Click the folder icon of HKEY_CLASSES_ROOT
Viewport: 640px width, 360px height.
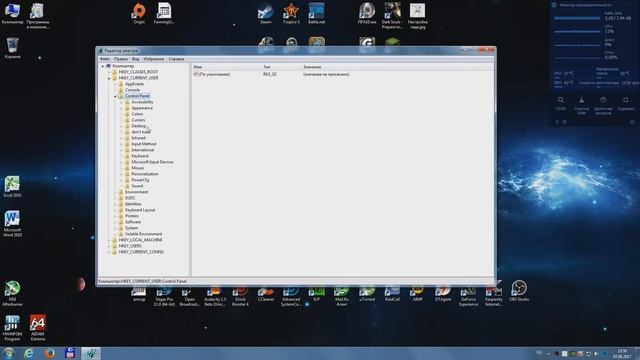tap(115, 72)
